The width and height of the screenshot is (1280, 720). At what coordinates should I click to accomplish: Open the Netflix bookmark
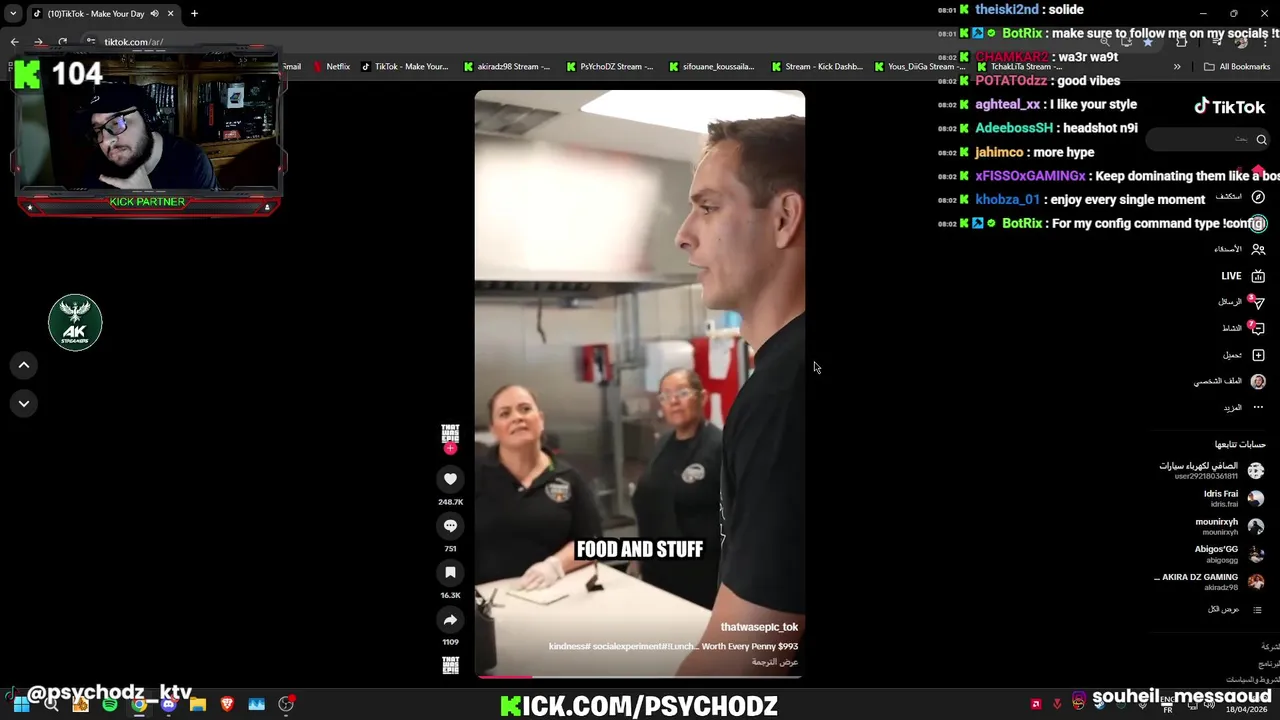click(x=331, y=67)
